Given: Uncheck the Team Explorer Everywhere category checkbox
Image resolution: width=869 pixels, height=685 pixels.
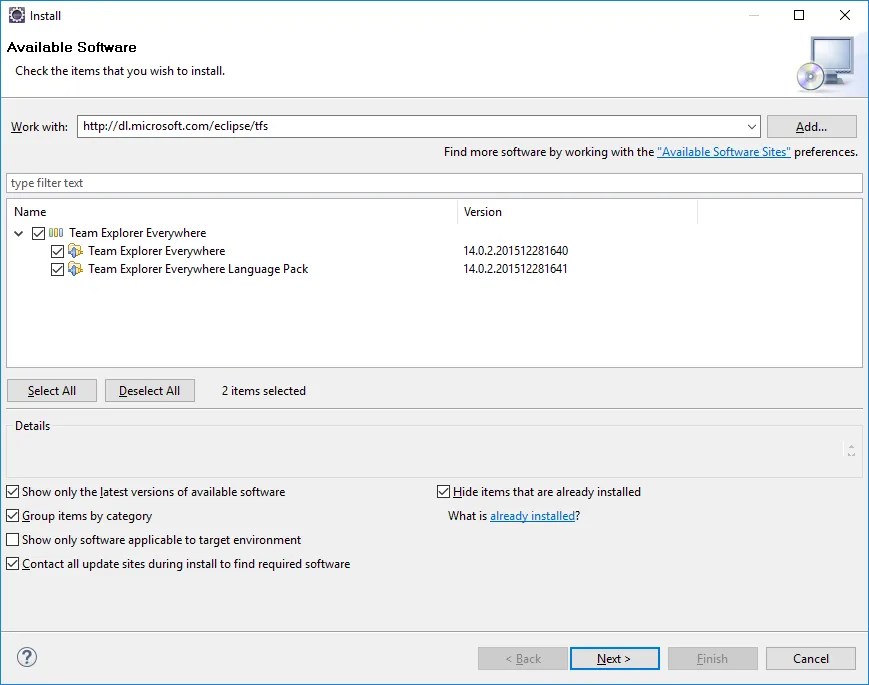Looking at the screenshot, I should [38, 233].
